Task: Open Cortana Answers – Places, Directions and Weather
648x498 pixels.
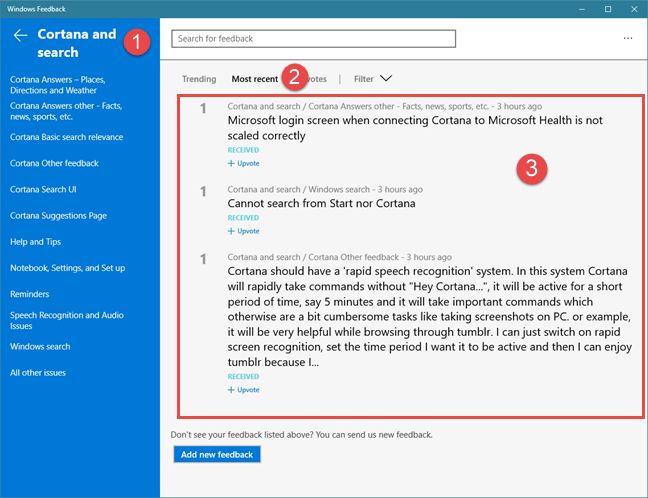Action: pyautogui.click(x=57, y=85)
